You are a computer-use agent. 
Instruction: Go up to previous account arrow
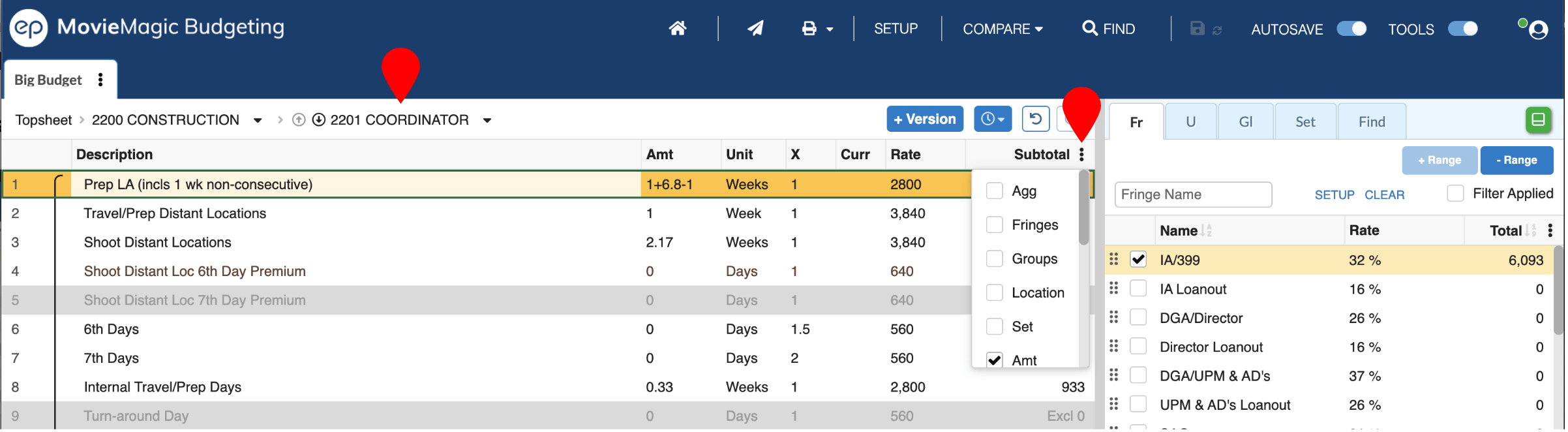tap(299, 120)
